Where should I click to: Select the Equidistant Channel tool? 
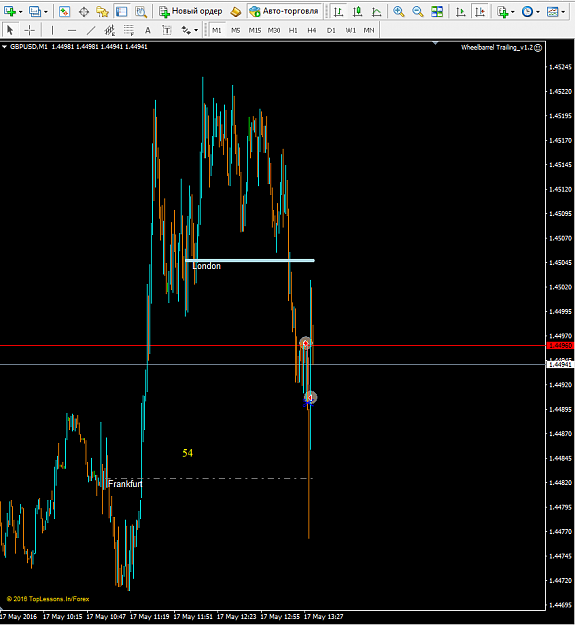110,30
